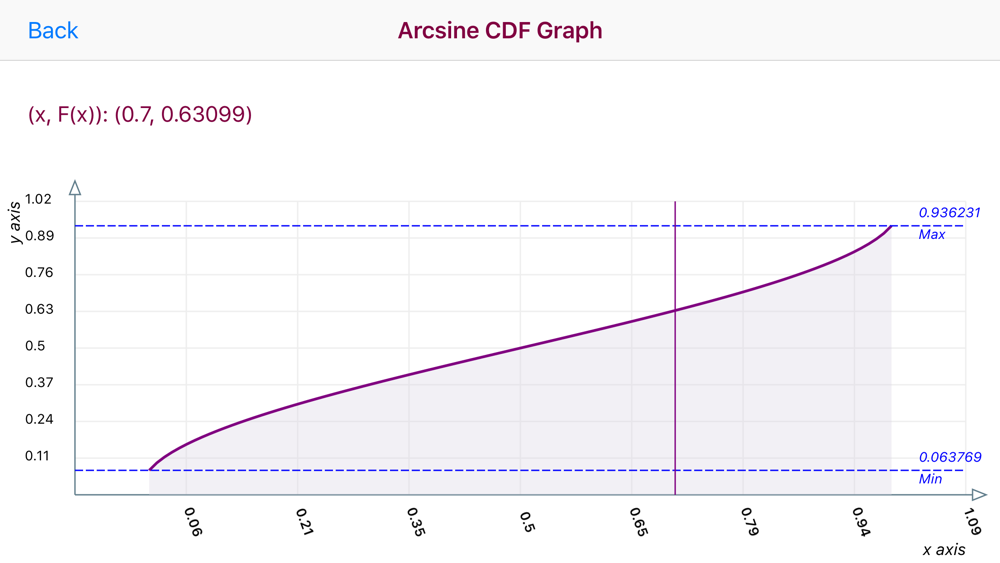
Task: Click the 0.06 x-axis tick label
Action: [x=193, y=522]
